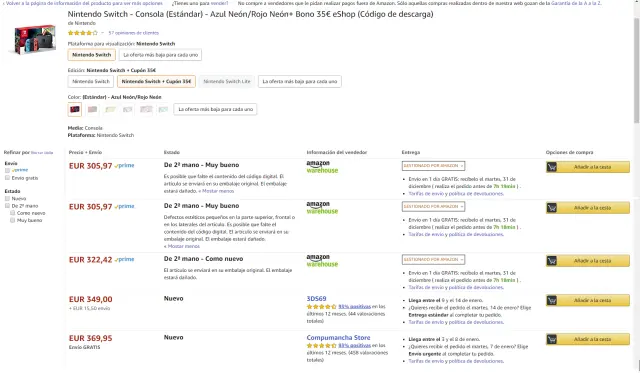Click the Prime badge next to EUR 322,42
This screenshot has width=640, height=373.
[124, 260]
